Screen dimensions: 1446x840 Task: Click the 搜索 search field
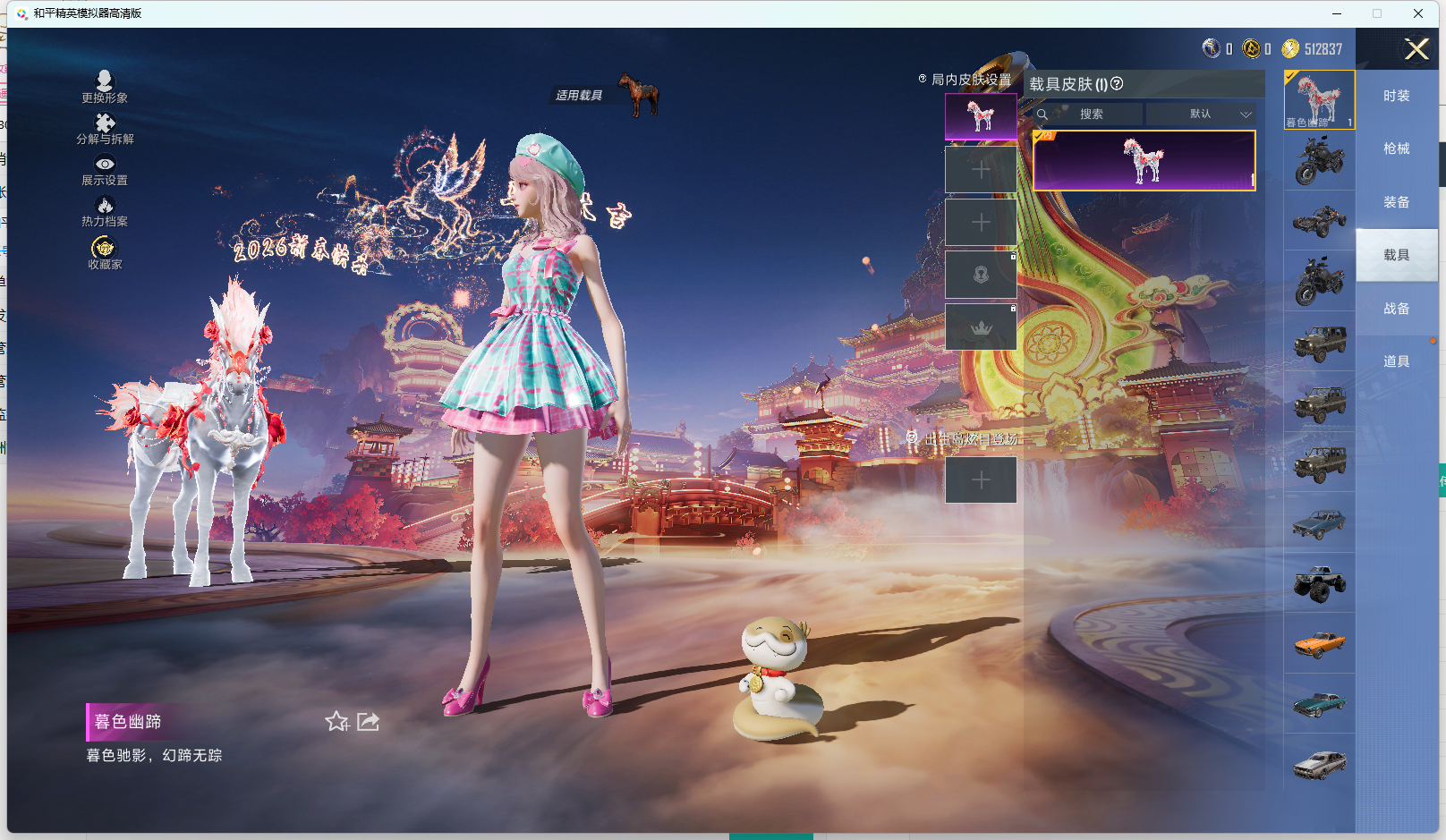(1090, 115)
